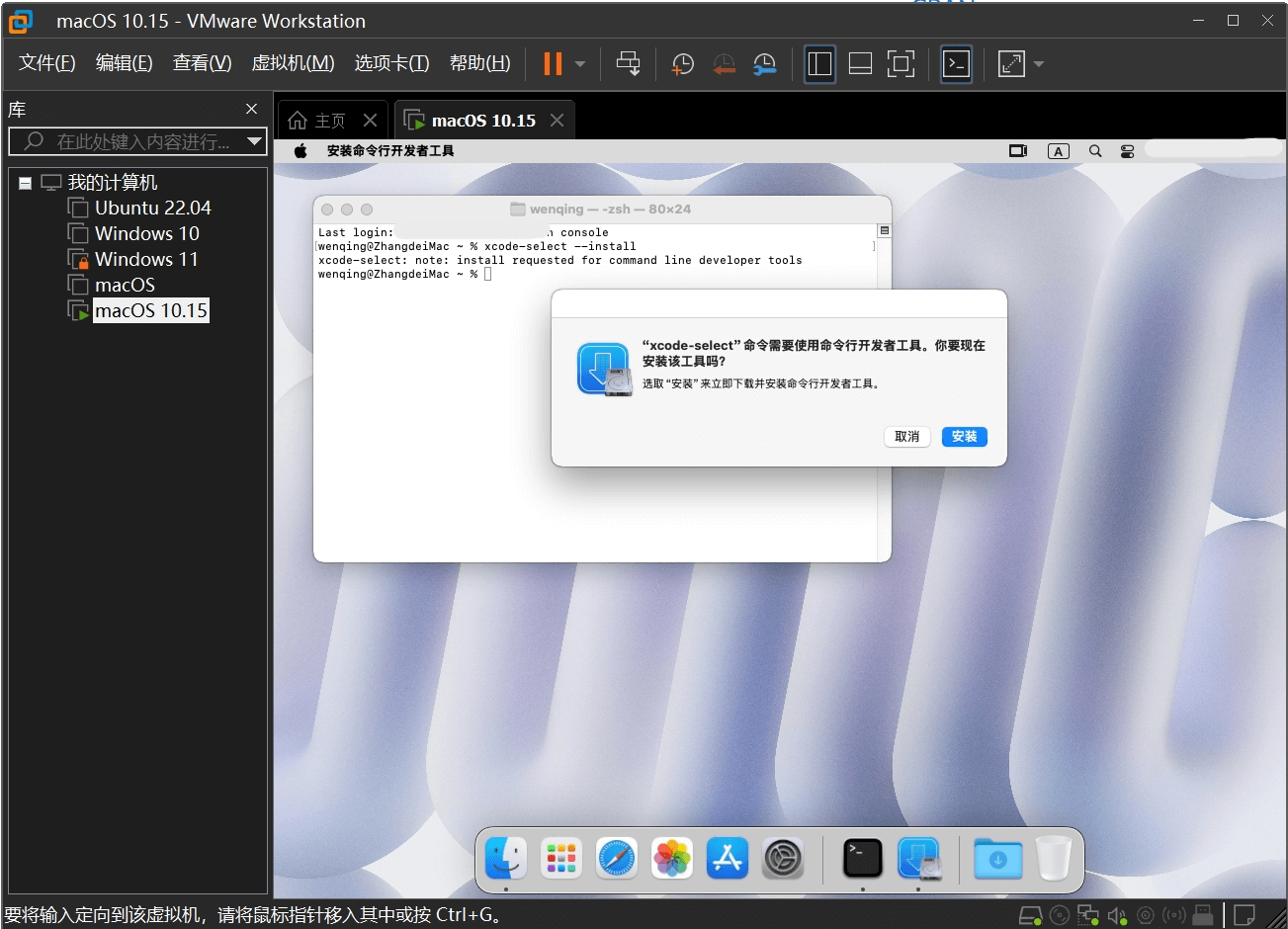Click the stretch guest display icon
This screenshot has height=929, width=1288.
click(x=1011, y=64)
